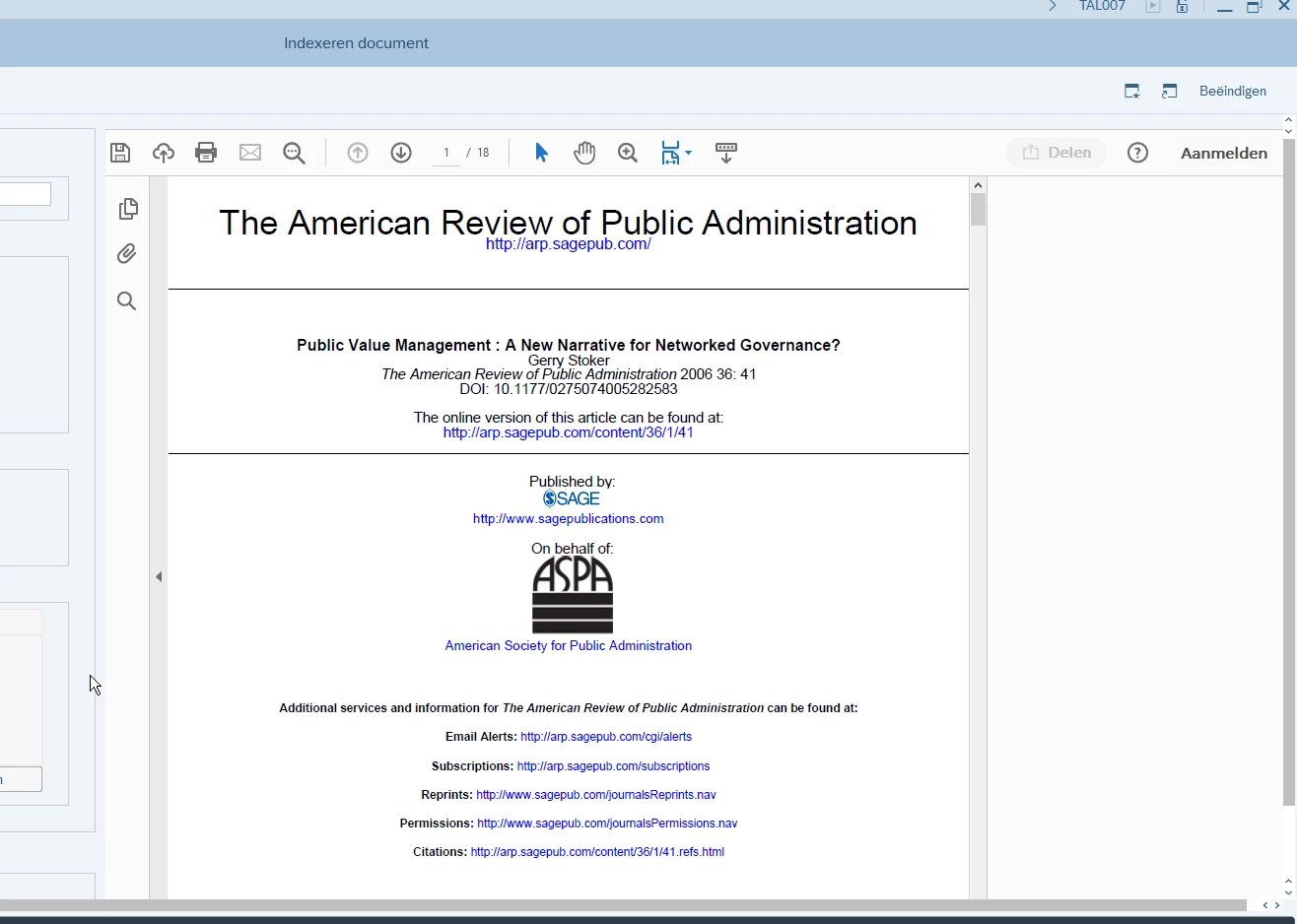Open American Society for Public Administration link
This screenshot has width=1297, height=924.
(x=569, y=646)
